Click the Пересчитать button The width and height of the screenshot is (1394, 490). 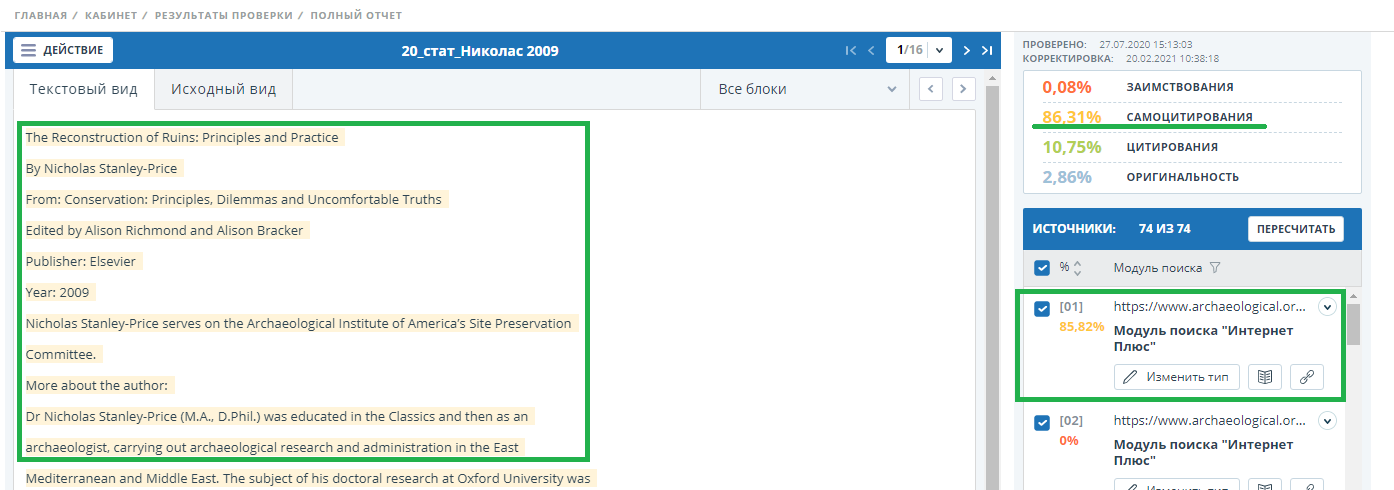(1295, 229)
